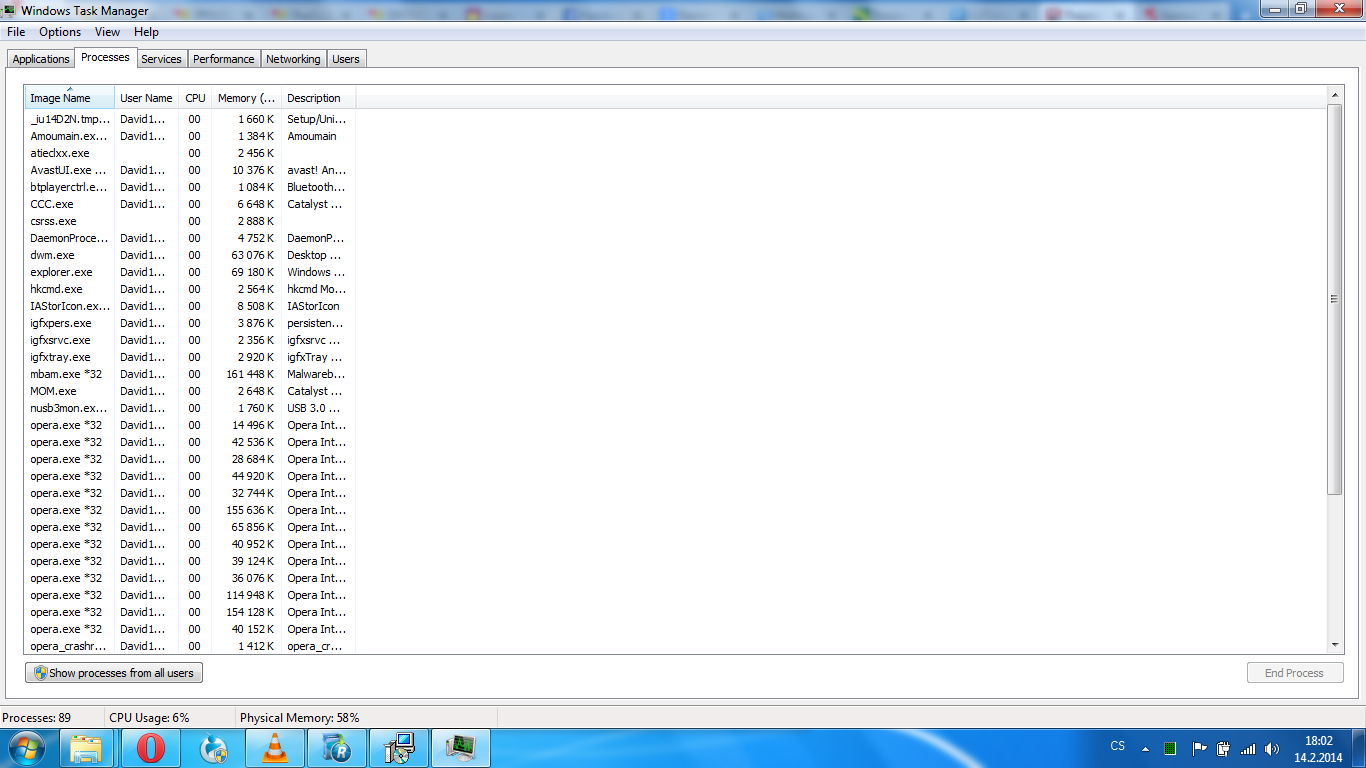
Task: Open the Windows Start menu orb
Action: [x=25, y=748]
